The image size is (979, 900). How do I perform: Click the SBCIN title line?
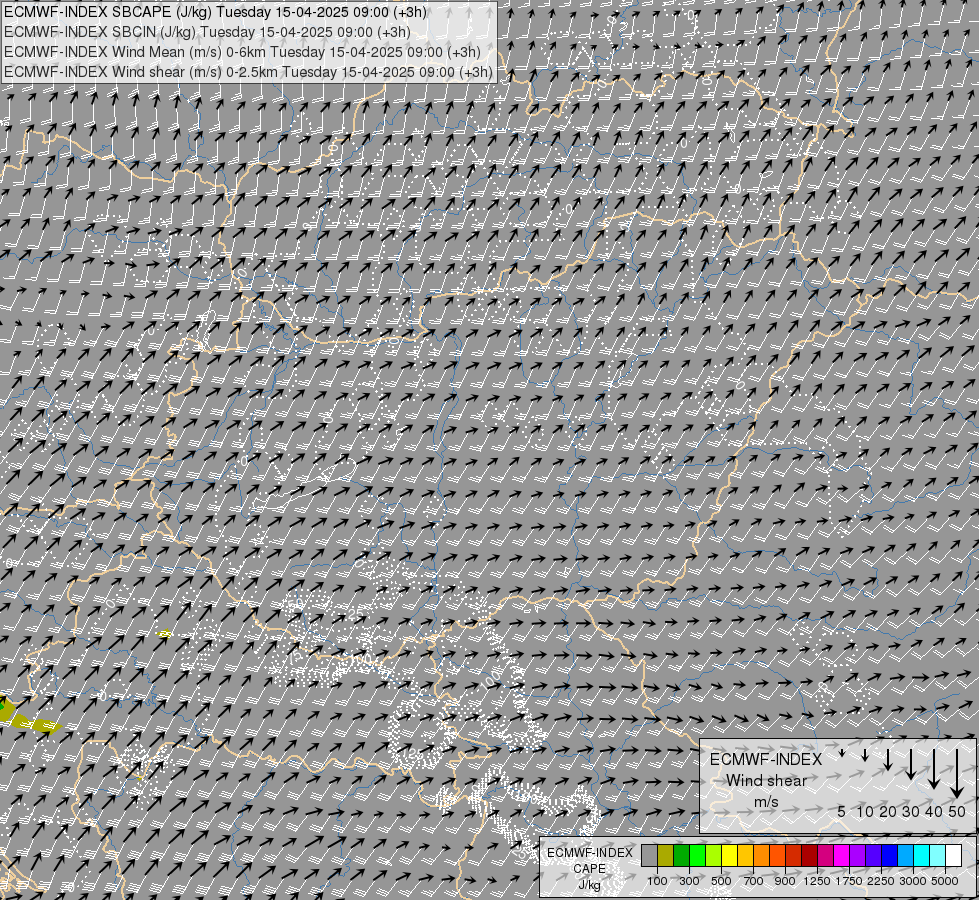click(207, 32)
